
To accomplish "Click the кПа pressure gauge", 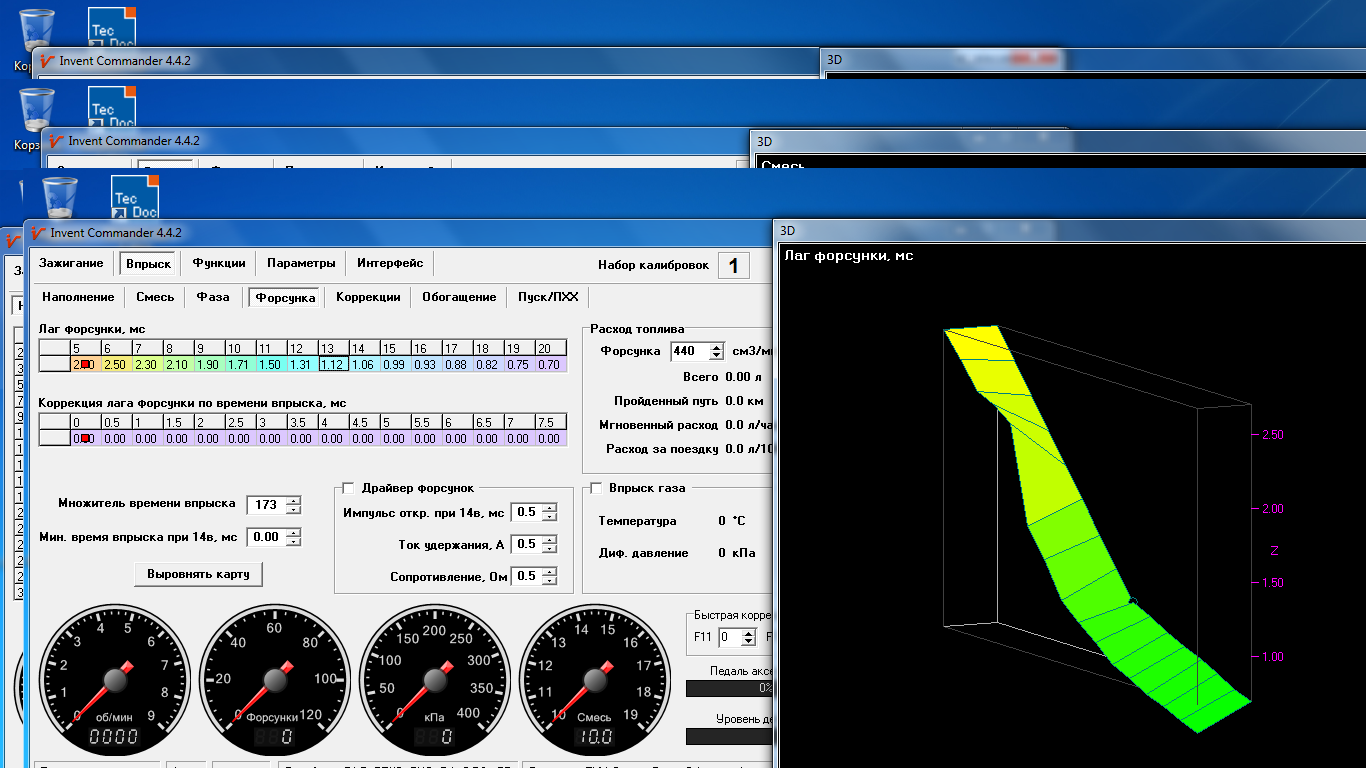I will (x=434, y=679).
